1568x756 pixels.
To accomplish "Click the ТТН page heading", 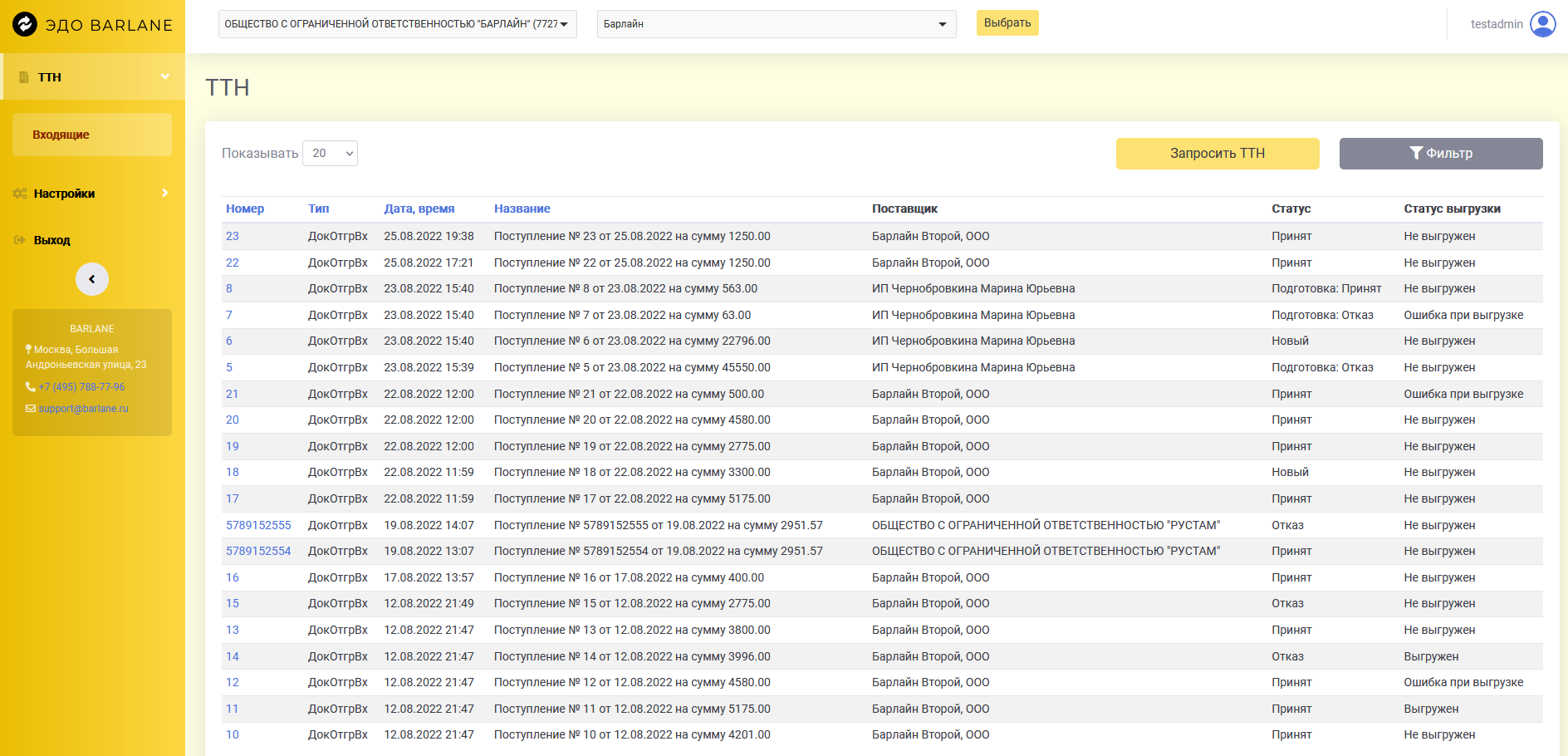I will click(x=228, y=87).
